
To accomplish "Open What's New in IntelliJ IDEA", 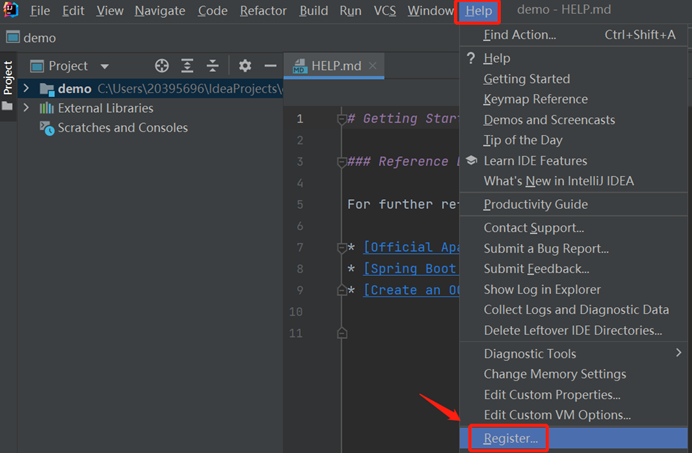I will [x=574, y=181].
